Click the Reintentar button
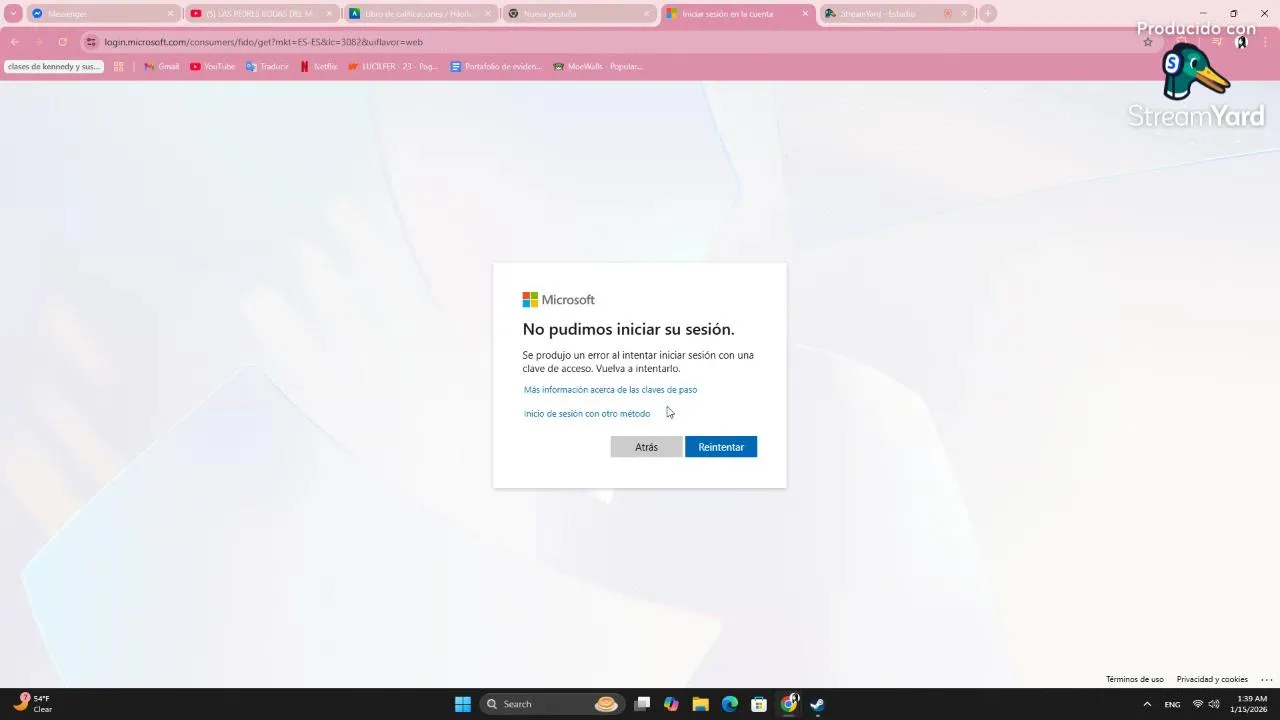Viewport: 1280px width, 720px height. pyautogui.click(x=720, y=447)
